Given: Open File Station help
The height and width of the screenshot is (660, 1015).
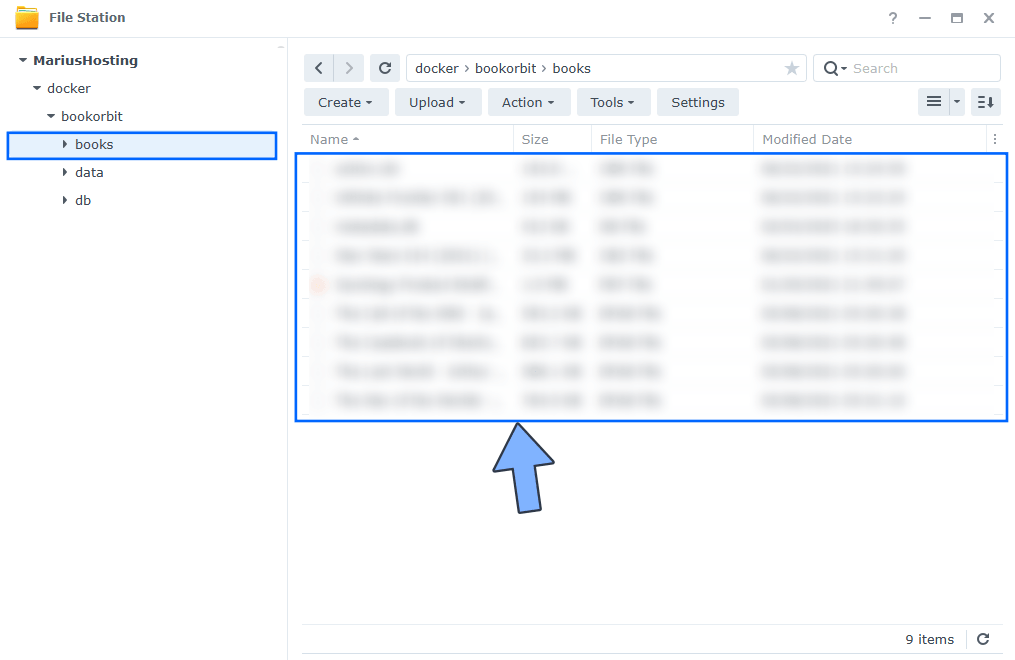Looking at the screenshot, I should coord(893,18).
